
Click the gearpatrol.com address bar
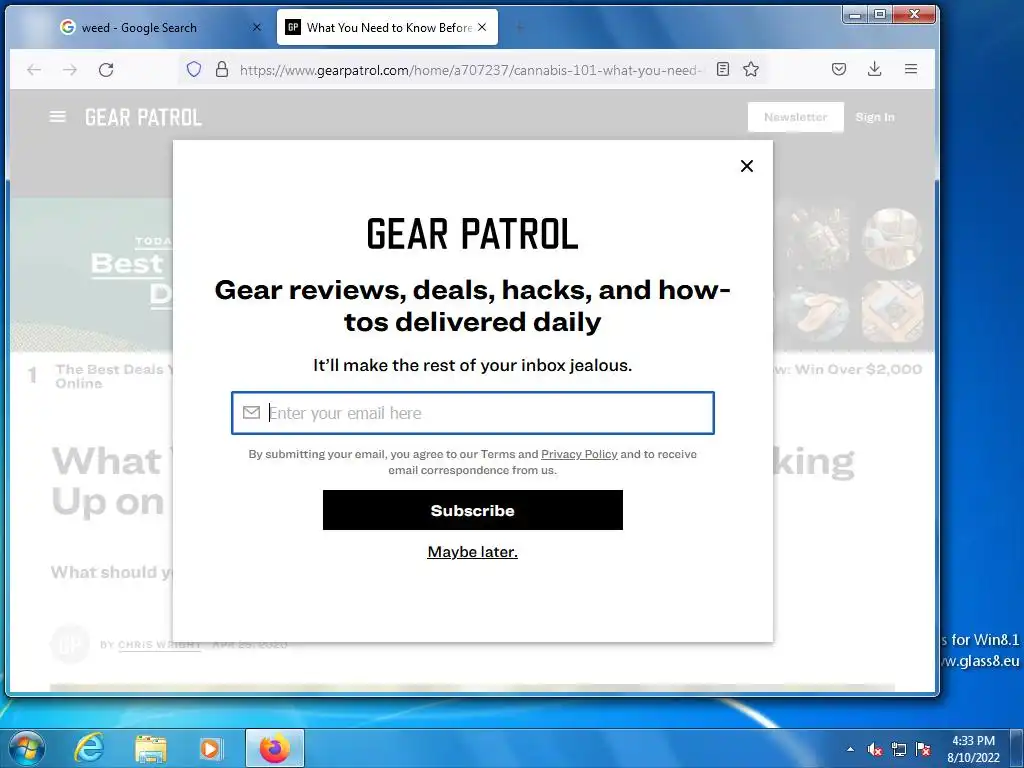point(470,70)
